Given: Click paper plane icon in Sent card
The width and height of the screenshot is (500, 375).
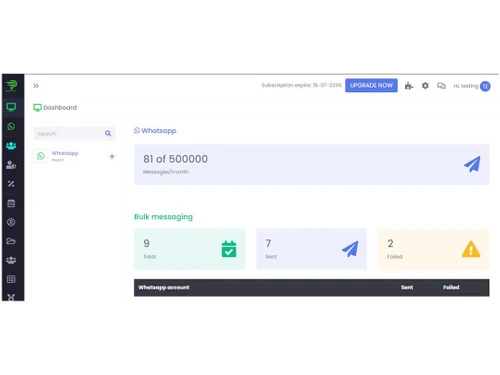Looking at the screenshot, I should point(350,249).
